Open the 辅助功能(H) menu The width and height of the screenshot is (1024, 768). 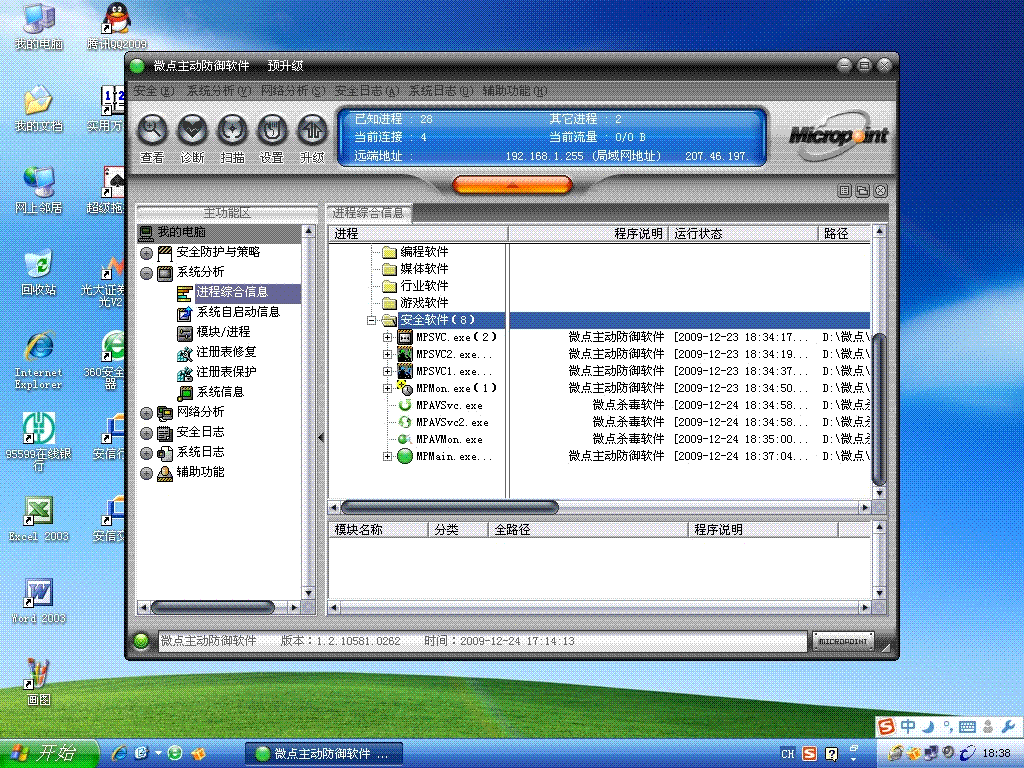pyautogui.click(x=515, y=91)
